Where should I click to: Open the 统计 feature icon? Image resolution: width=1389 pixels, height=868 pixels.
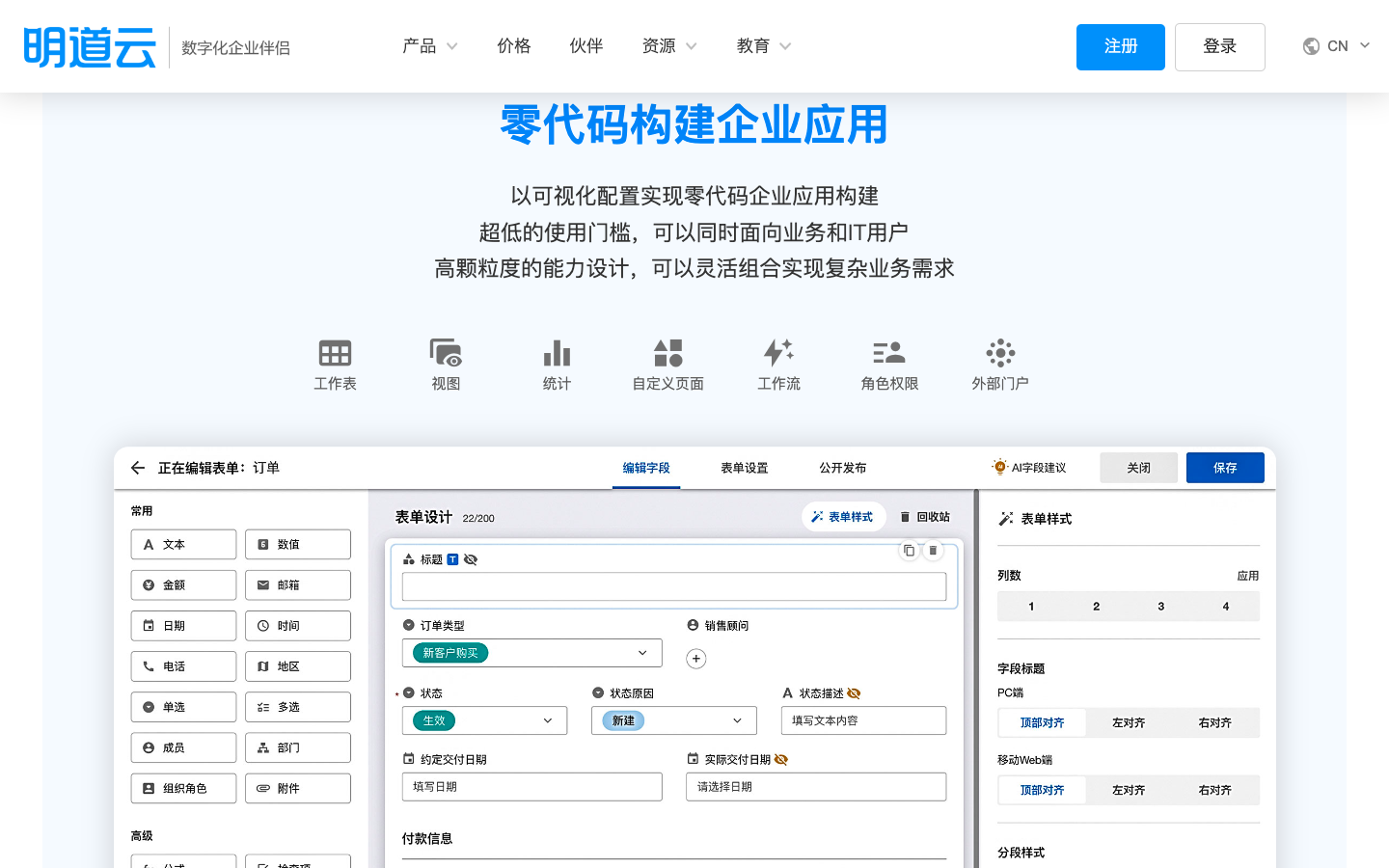click(557, 353)
